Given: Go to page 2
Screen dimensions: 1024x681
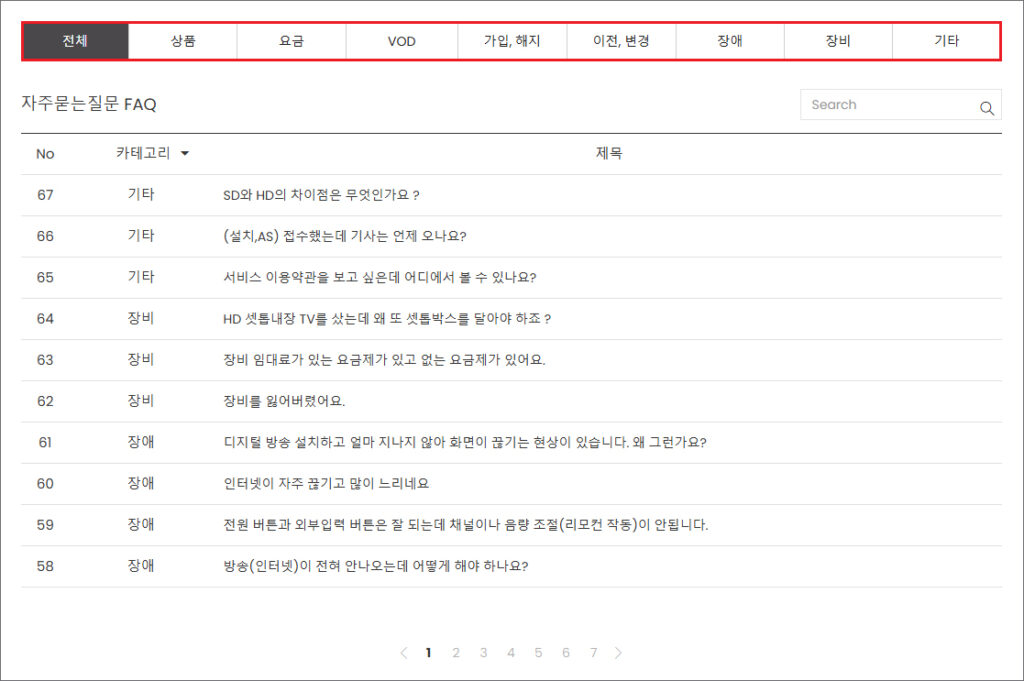Looking at the screenshot, I should pos(456,653).
